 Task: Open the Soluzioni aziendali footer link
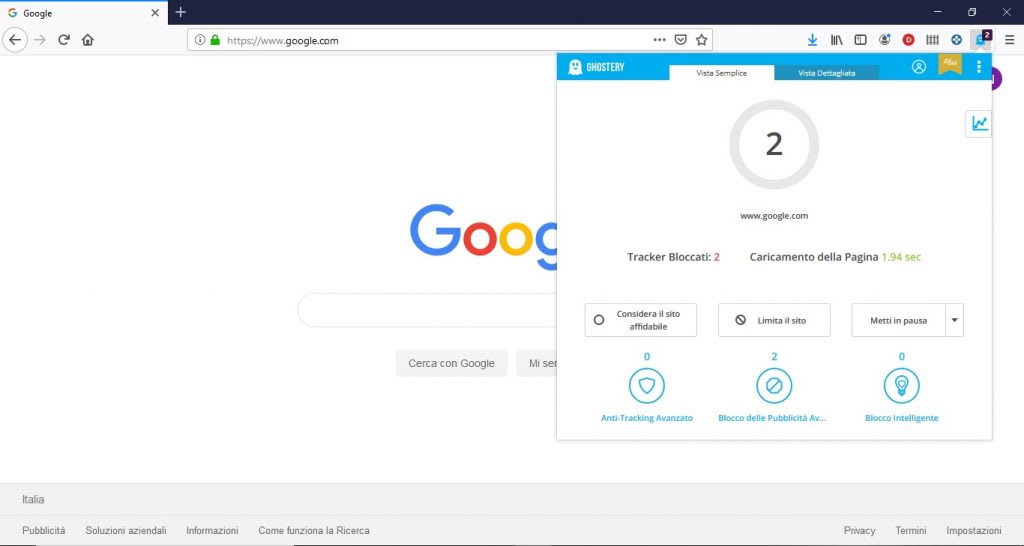pyautogui.click(x=126, y=530)
